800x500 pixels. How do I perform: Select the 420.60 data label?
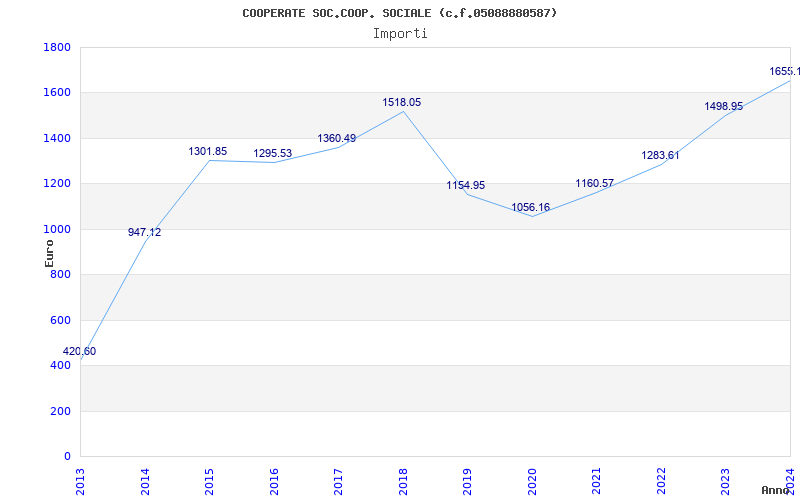79,352
